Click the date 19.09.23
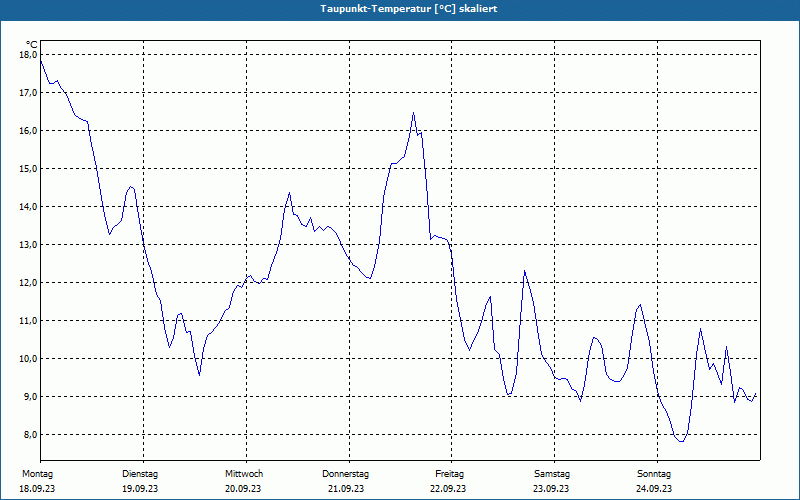The image size is (800, 500). tap(140, 489)
